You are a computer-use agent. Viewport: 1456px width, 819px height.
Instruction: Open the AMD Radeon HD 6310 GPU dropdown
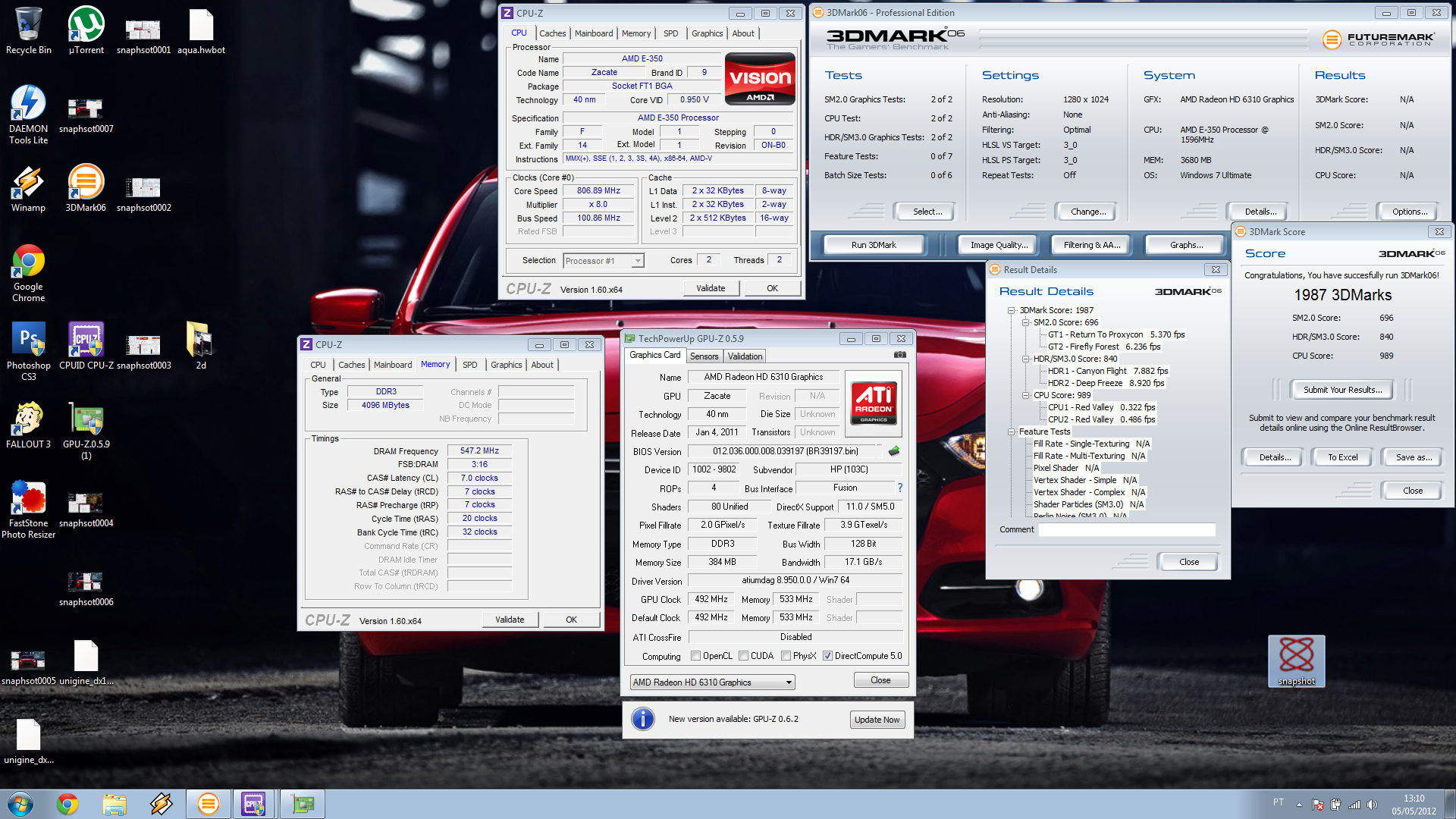[712, 682]
